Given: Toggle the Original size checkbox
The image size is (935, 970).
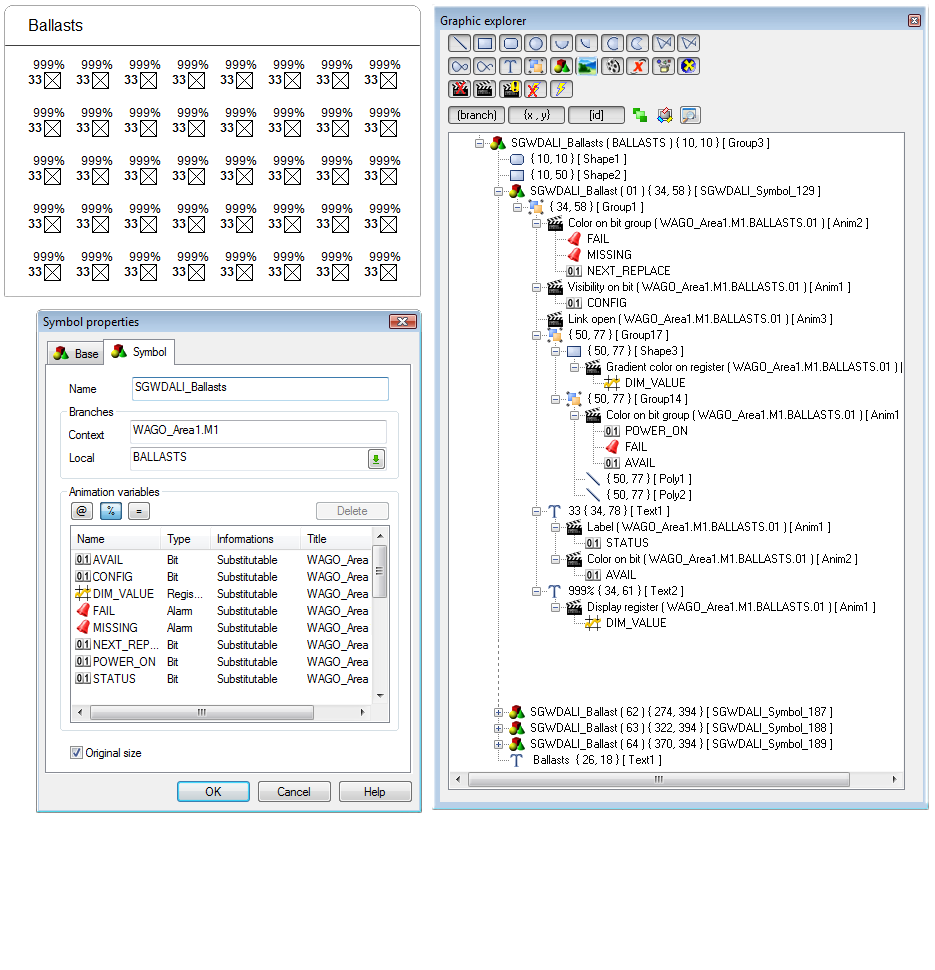Looking at the screenshot, I should point(77,753).
